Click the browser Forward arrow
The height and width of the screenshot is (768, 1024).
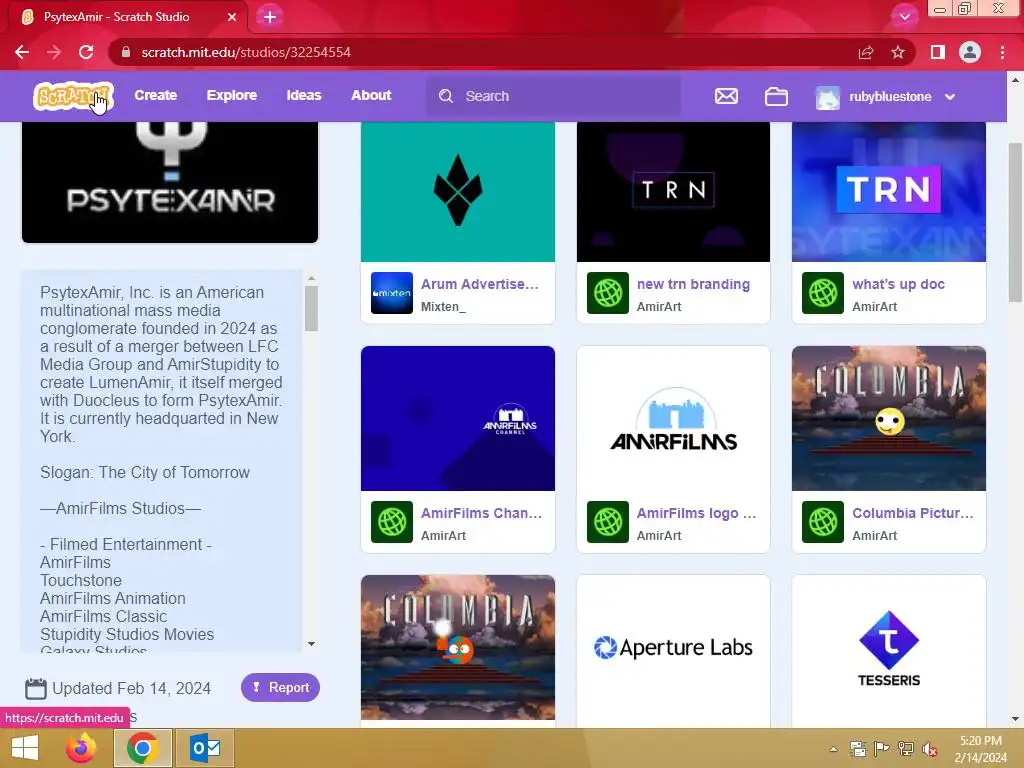(x=54, y=52)
